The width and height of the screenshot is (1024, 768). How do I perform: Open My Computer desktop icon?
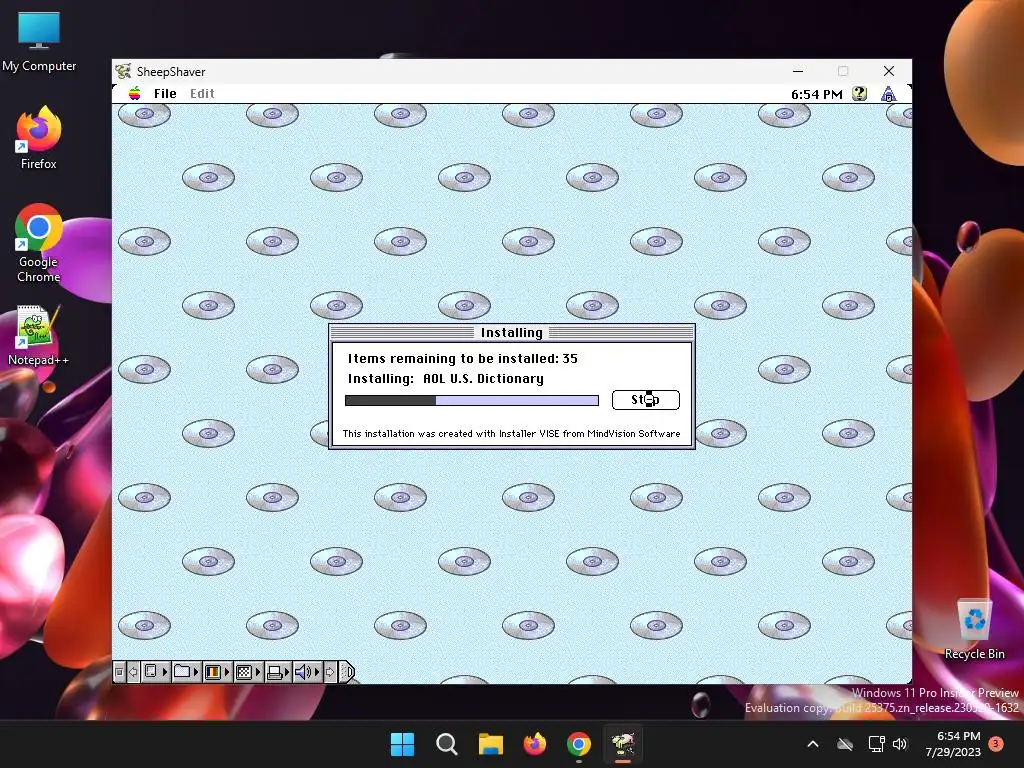click(39, 42)
